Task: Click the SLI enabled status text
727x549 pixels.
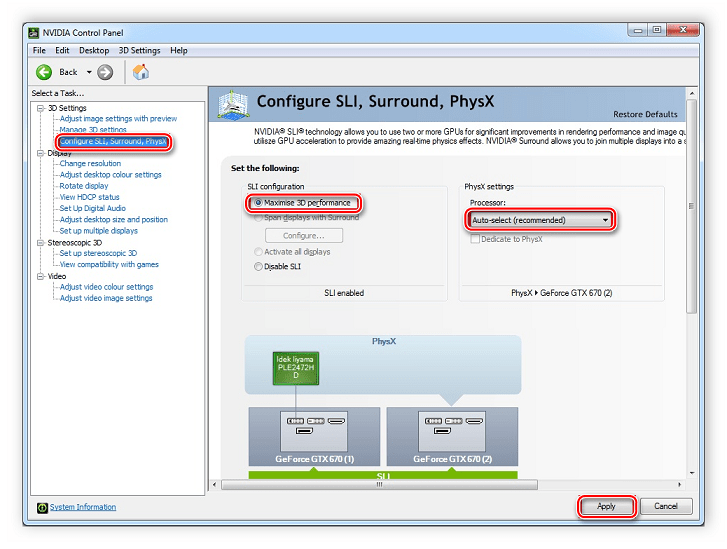Action: (344, 293)
